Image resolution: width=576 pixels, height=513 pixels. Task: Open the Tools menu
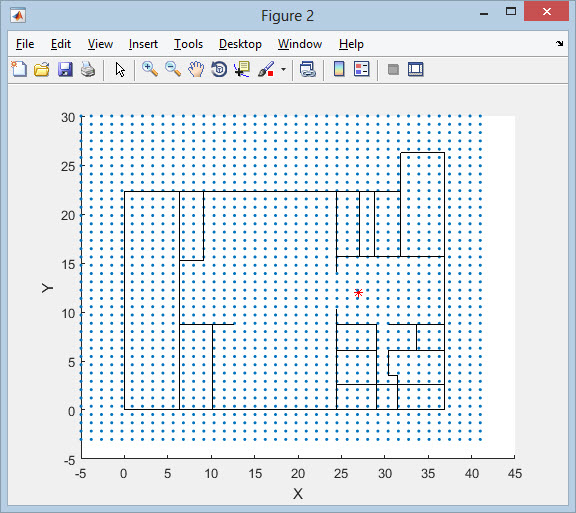tap(188, 44)
